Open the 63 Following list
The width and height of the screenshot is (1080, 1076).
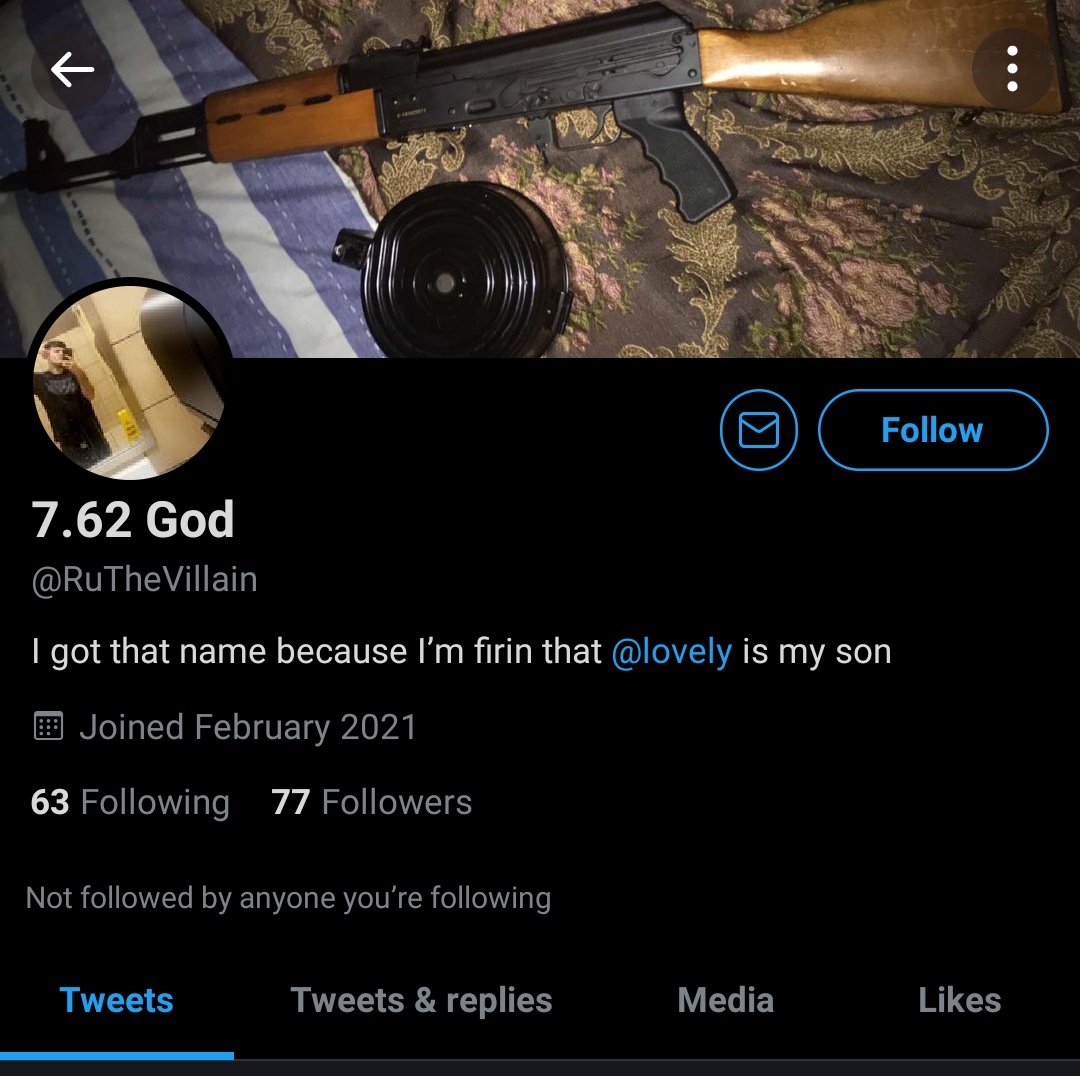pyautogui.click(x=130, y=803)
